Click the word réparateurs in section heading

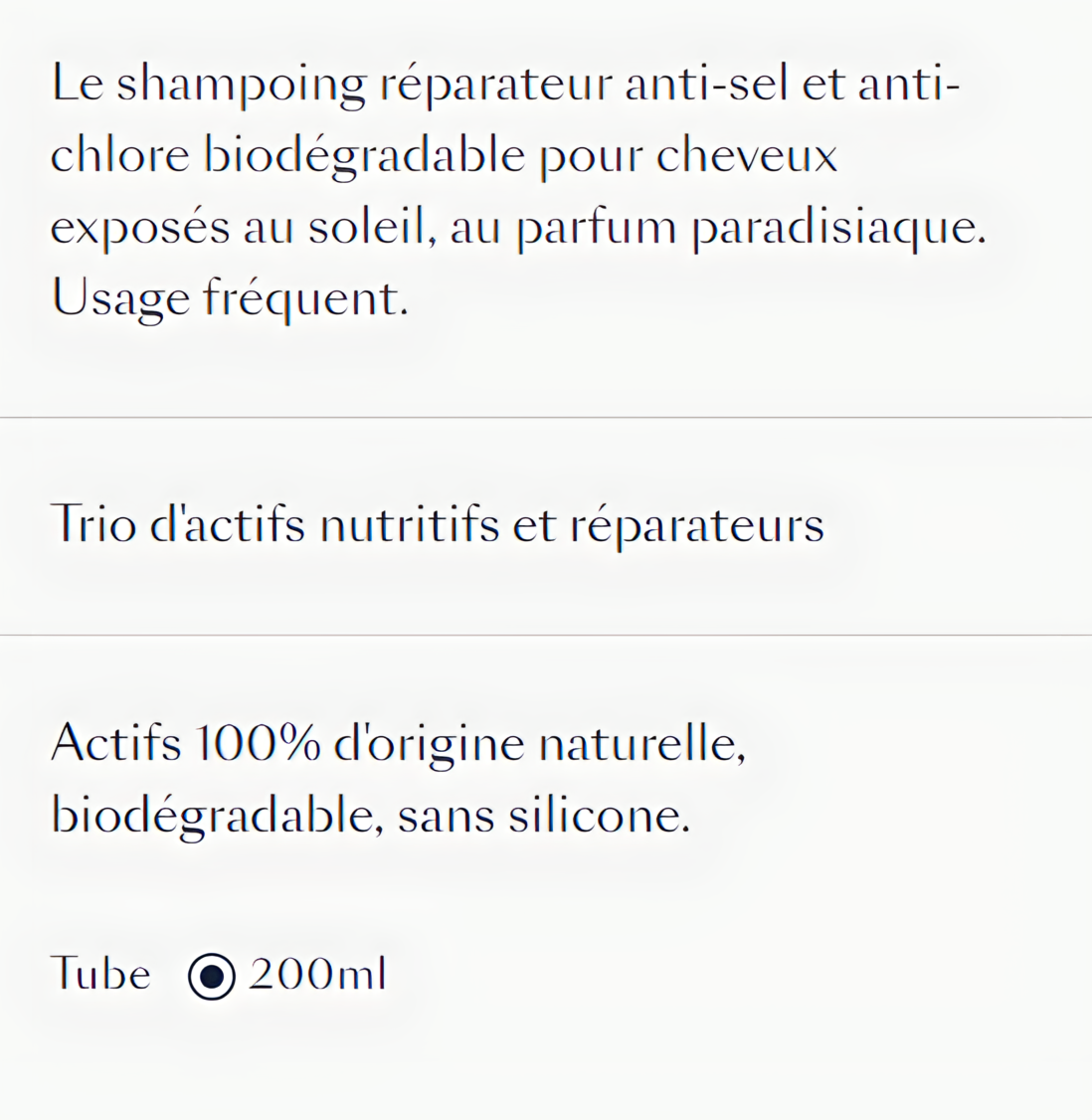click(x=696, y=527)
